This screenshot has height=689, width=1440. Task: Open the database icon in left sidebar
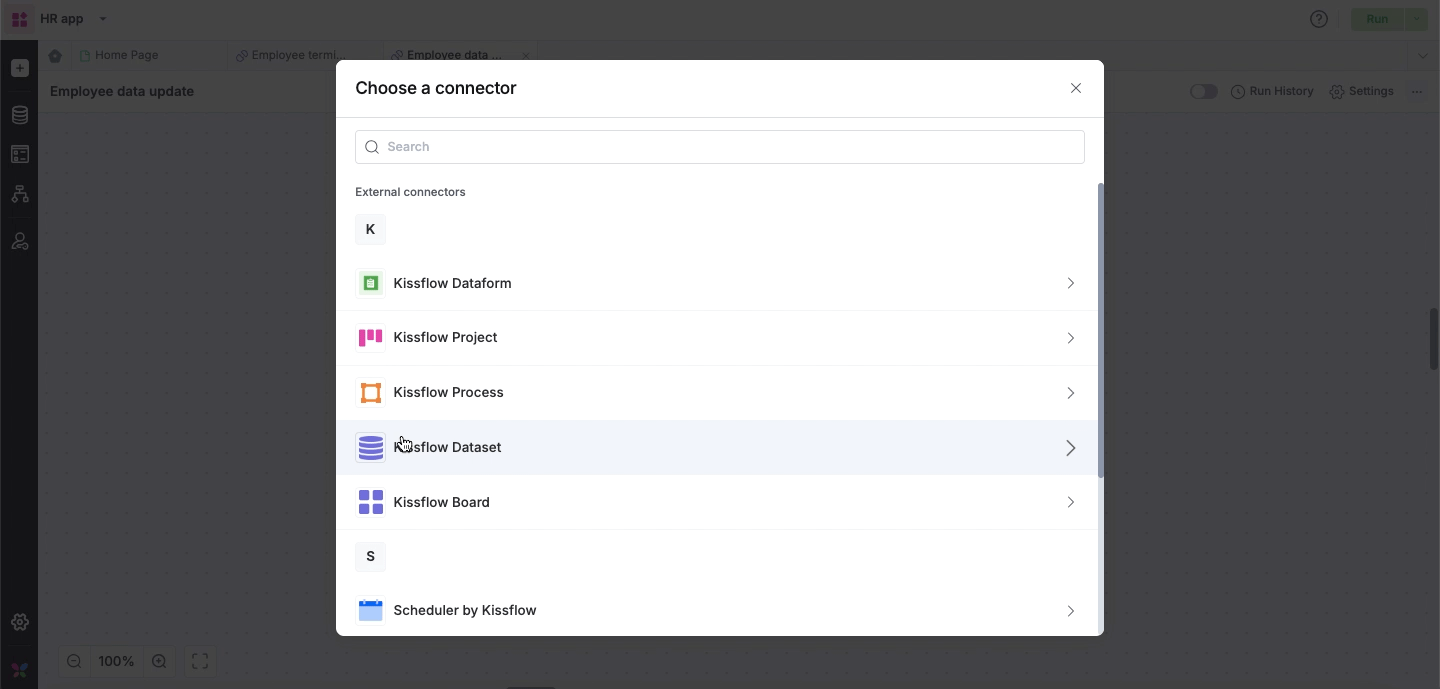point(19,115)
